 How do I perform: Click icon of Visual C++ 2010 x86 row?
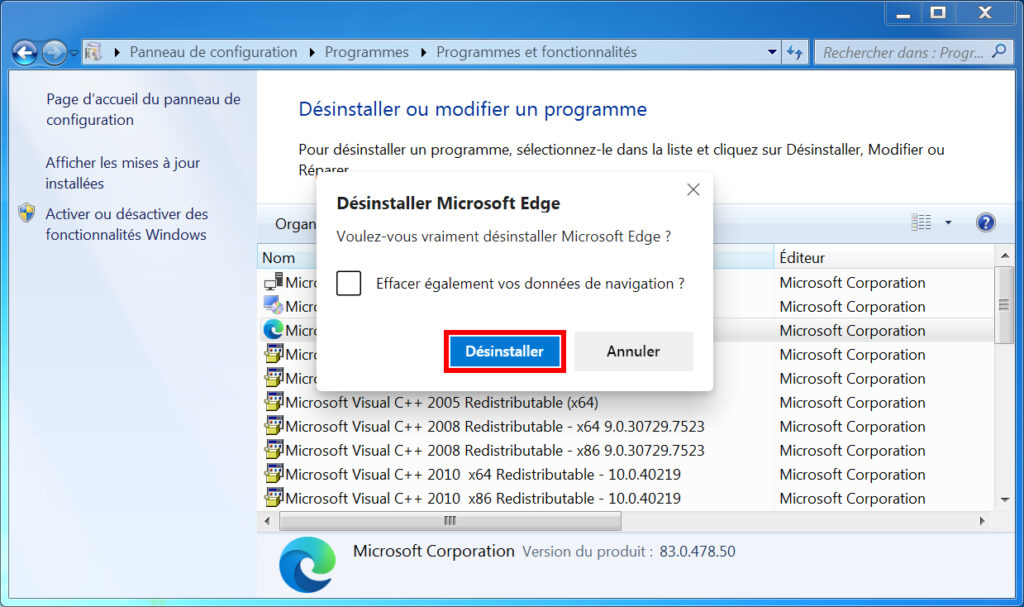(274, 497)
